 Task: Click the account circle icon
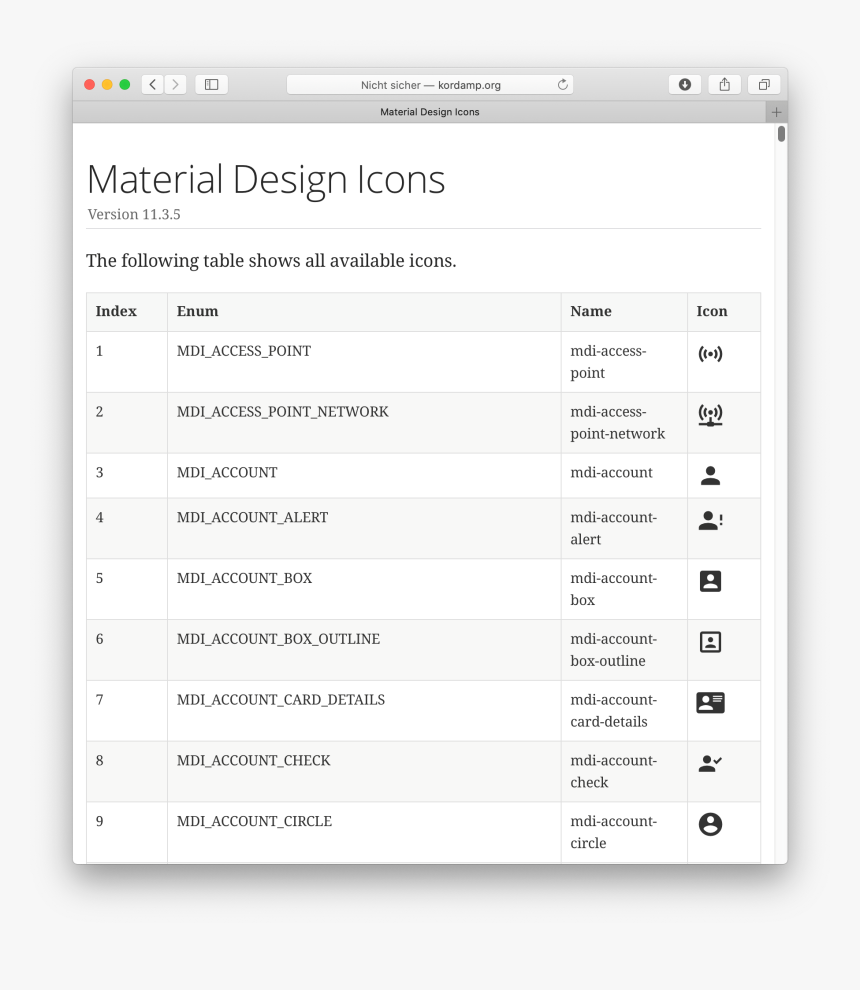click(x=710, y=824)
